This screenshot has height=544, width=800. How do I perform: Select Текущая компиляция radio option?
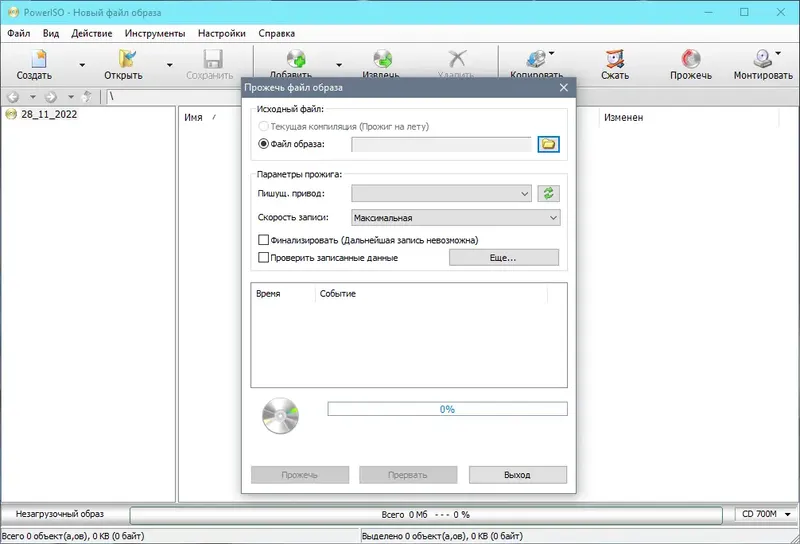(263, 126)
